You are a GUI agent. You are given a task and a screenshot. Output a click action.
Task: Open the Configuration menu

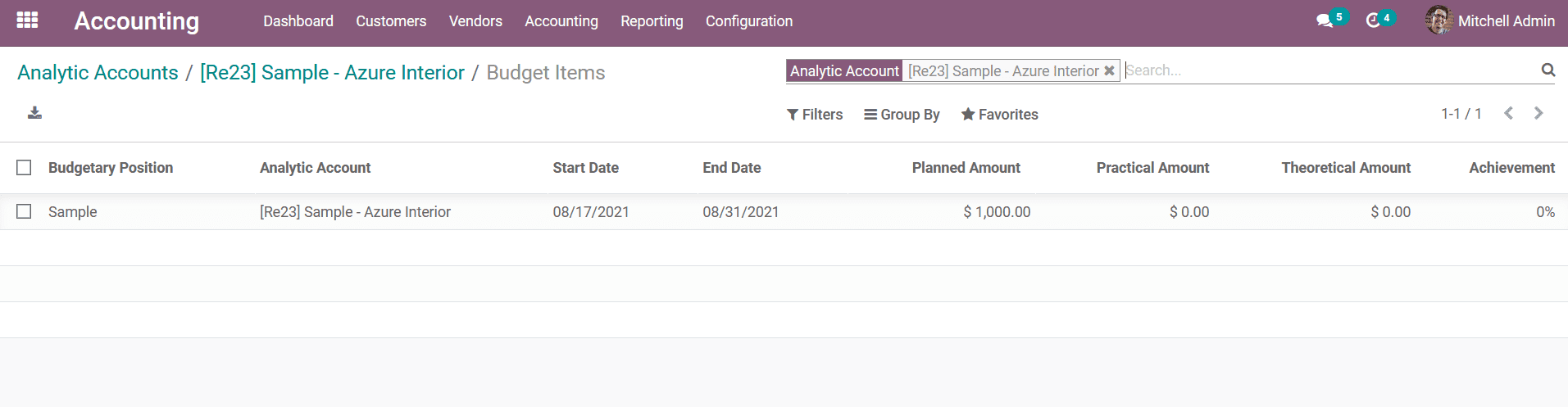click(749, 21)
